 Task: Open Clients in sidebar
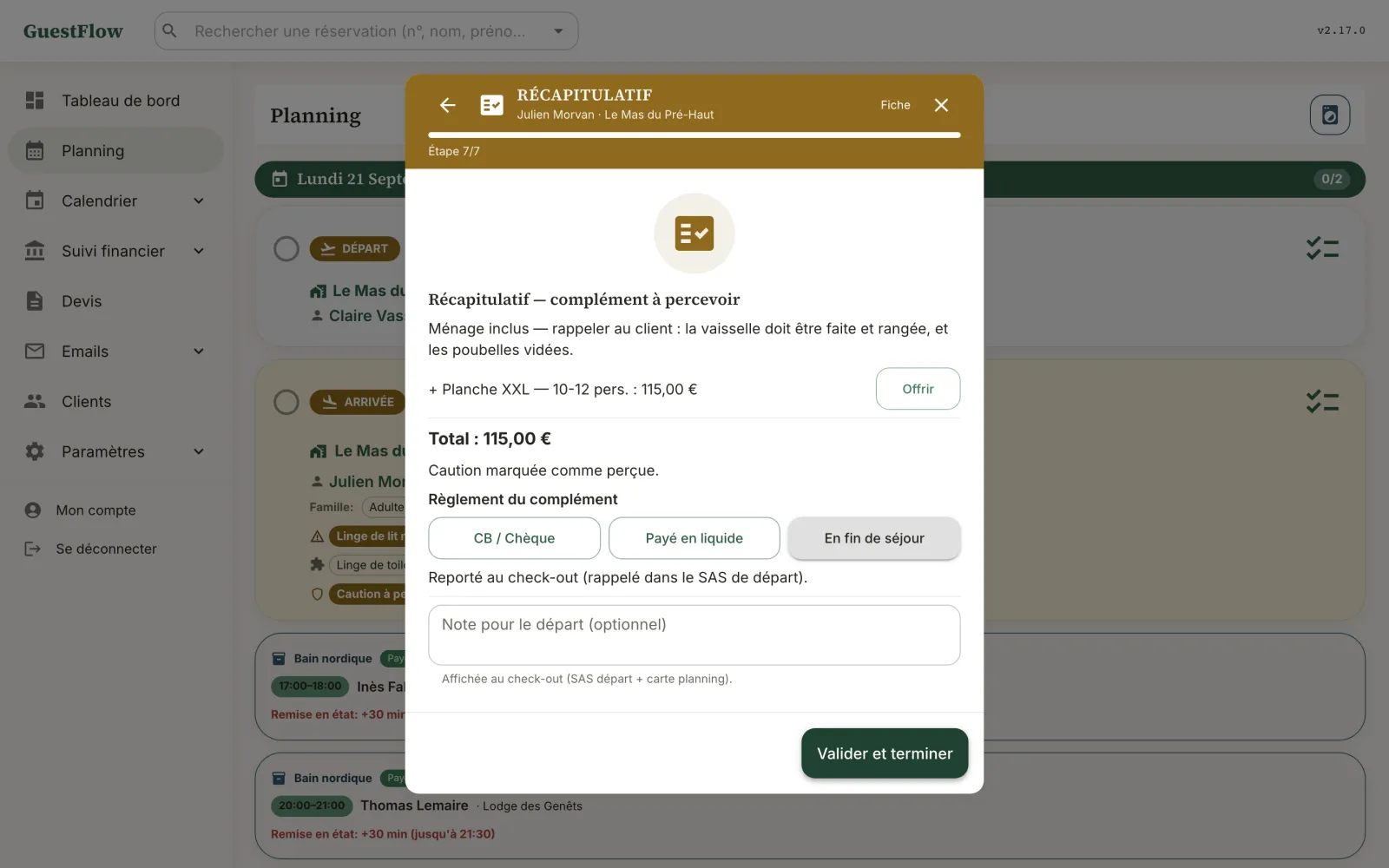coord(115,402)
